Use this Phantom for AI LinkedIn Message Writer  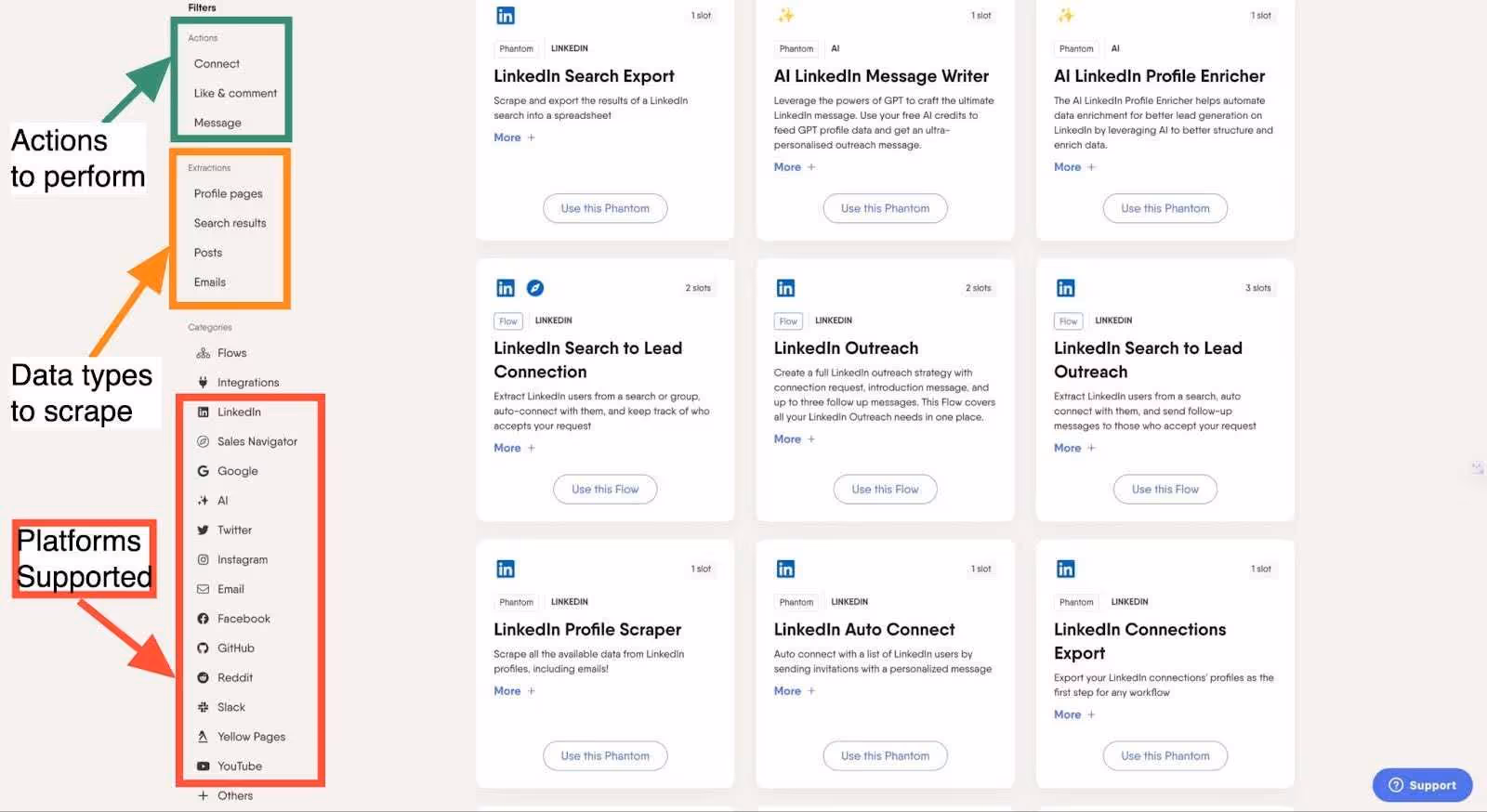(885, 208)
